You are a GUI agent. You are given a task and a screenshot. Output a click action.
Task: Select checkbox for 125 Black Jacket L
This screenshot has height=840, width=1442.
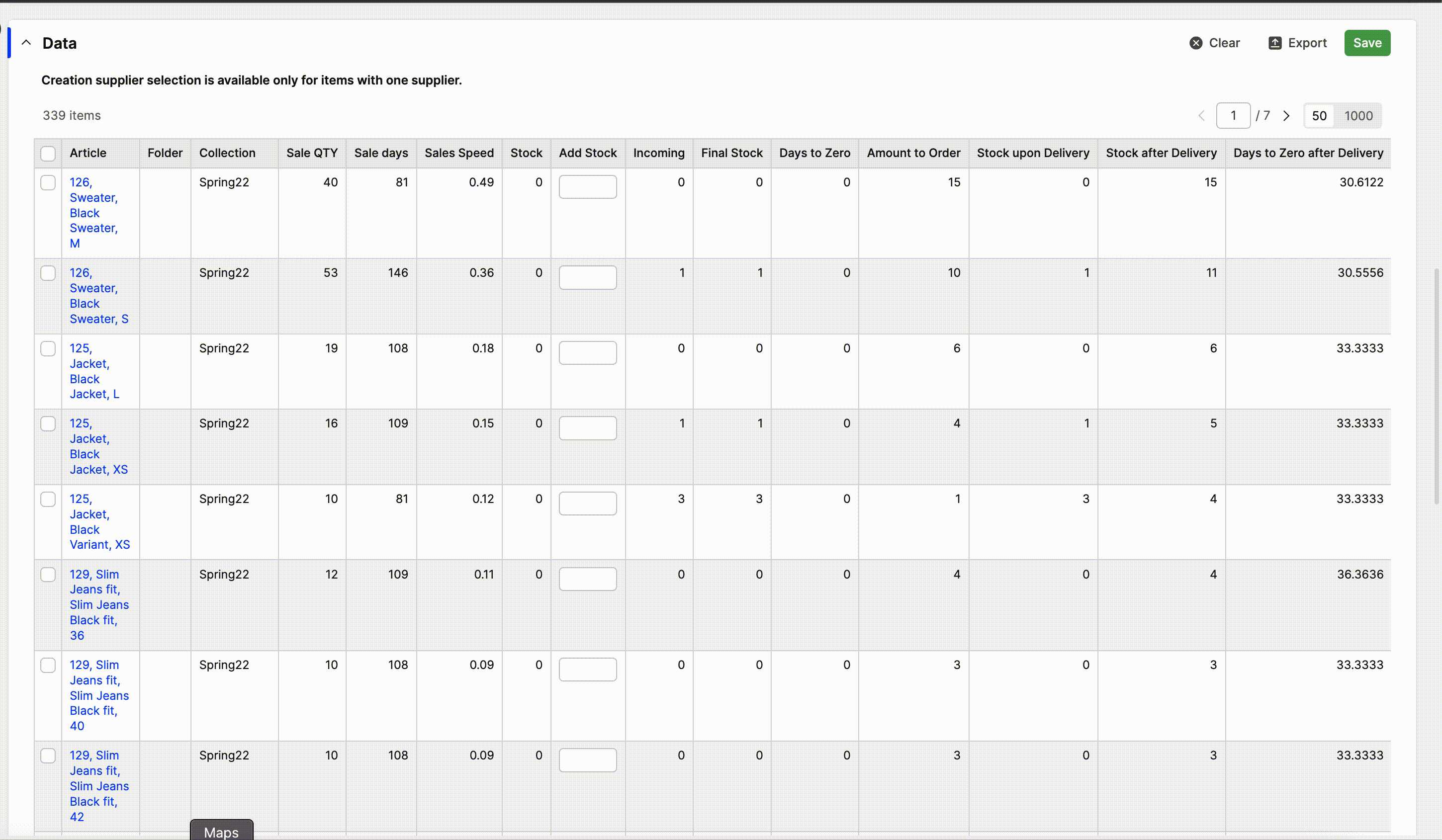point(48,349)
